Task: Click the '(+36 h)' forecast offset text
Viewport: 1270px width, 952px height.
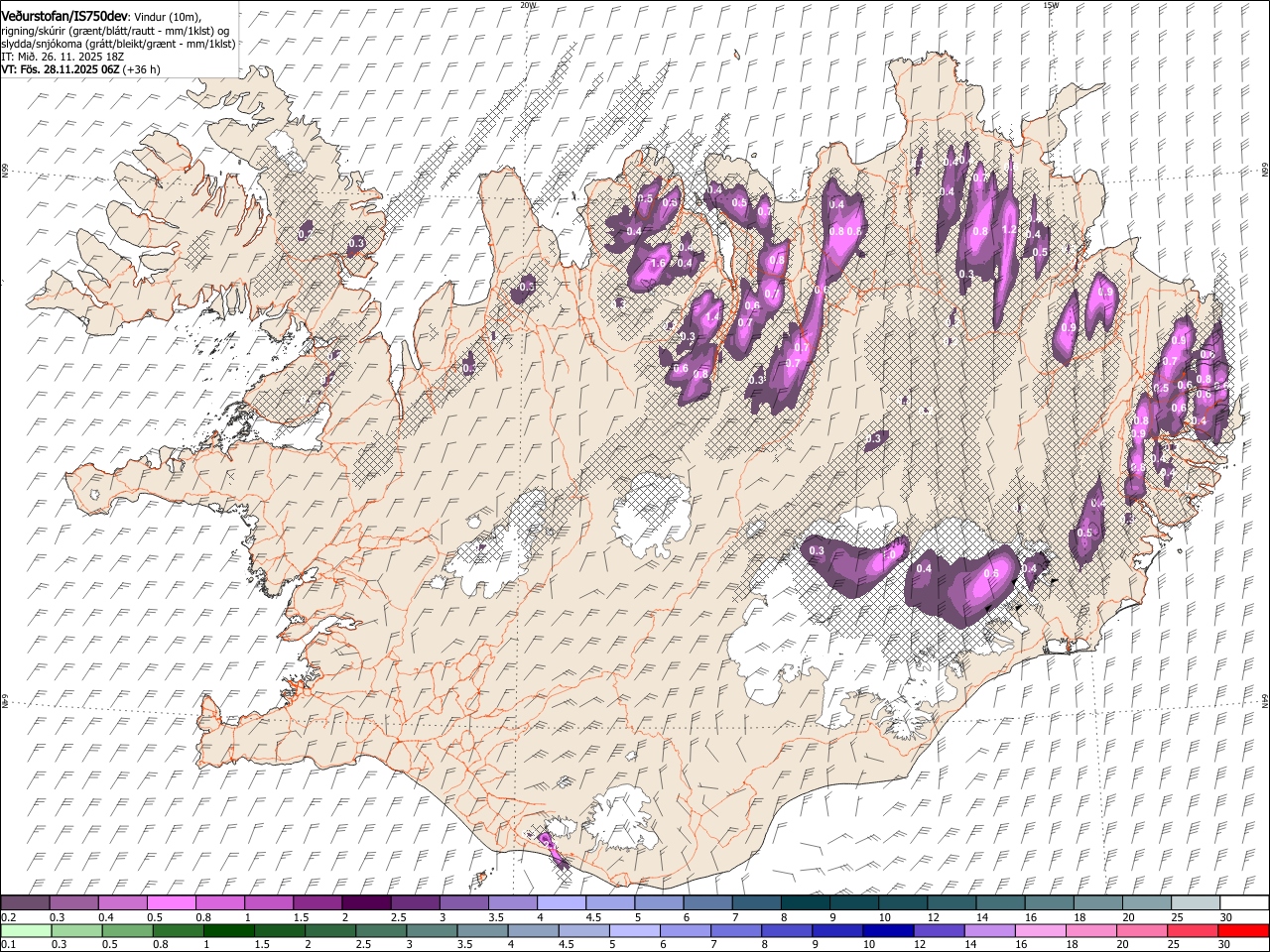Action: (x=142, y=69)
